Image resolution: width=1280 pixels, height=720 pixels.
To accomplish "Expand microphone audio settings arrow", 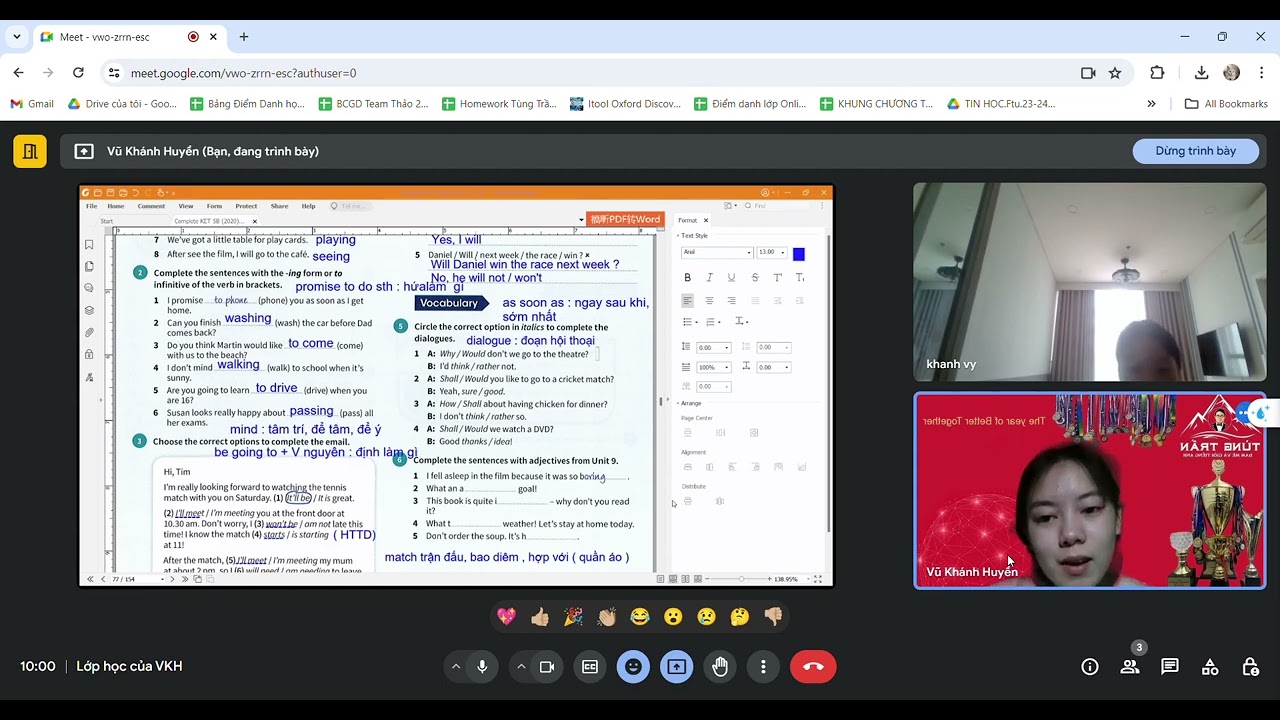I will (x=456, y=667).
